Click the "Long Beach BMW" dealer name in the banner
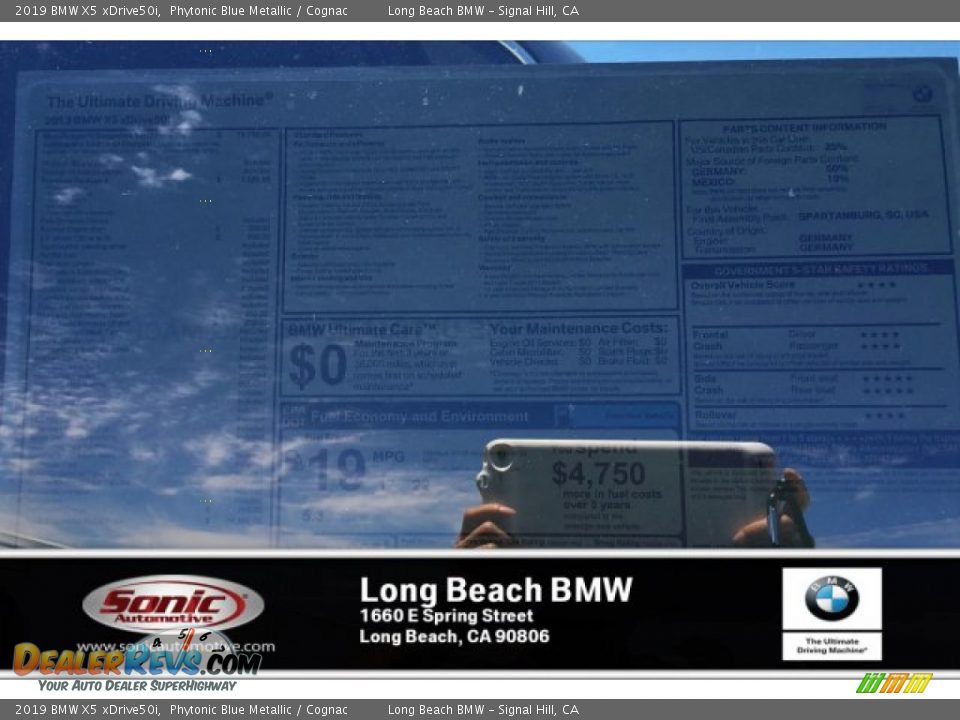The width and height of the screenshot is (960, 720). [x=496, y=590]
